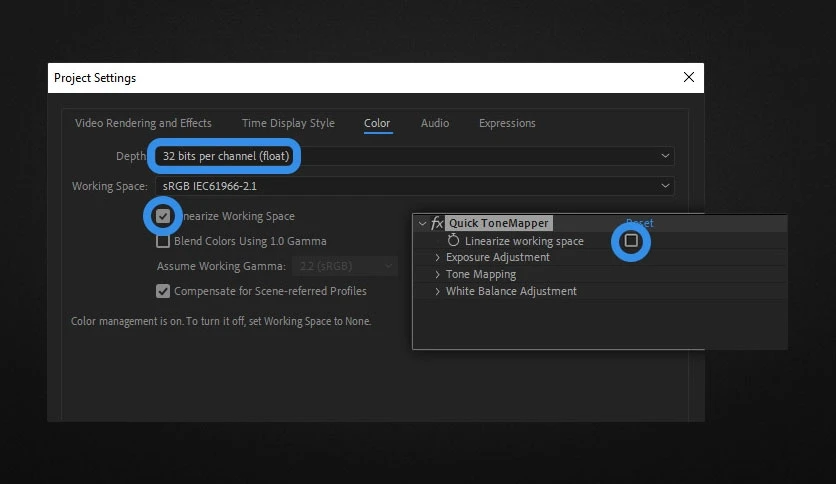This screenshot has width=836, height=484.
Task: Select the Quick ToneMapper effect name
Action: (499, 223)
